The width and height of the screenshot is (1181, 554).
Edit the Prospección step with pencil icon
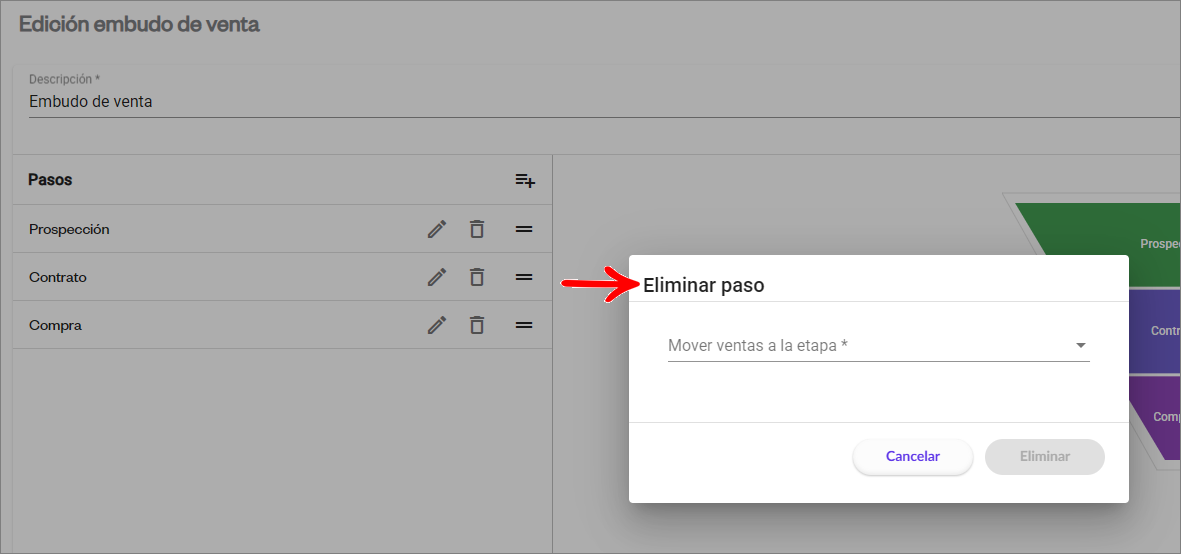pyautogui.click(x=437, y=229)
